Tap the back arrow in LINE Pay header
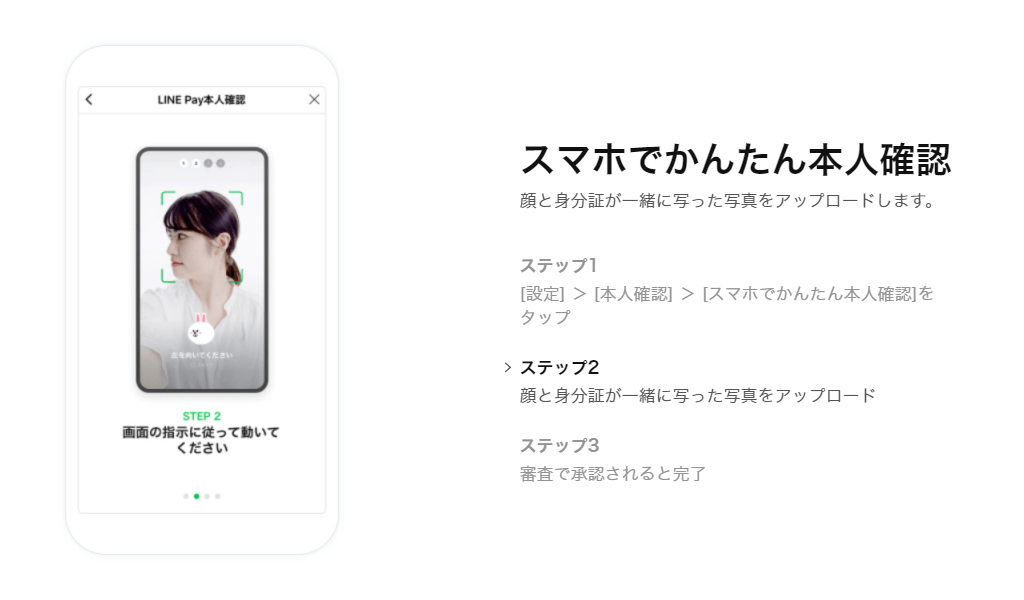The height and width of the screenshot is (600, 1024). 89,99
